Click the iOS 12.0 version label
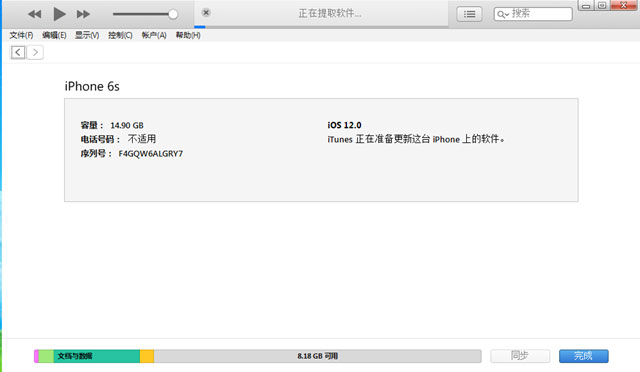Viewport: 640px width, 372px height. (344, 125)
